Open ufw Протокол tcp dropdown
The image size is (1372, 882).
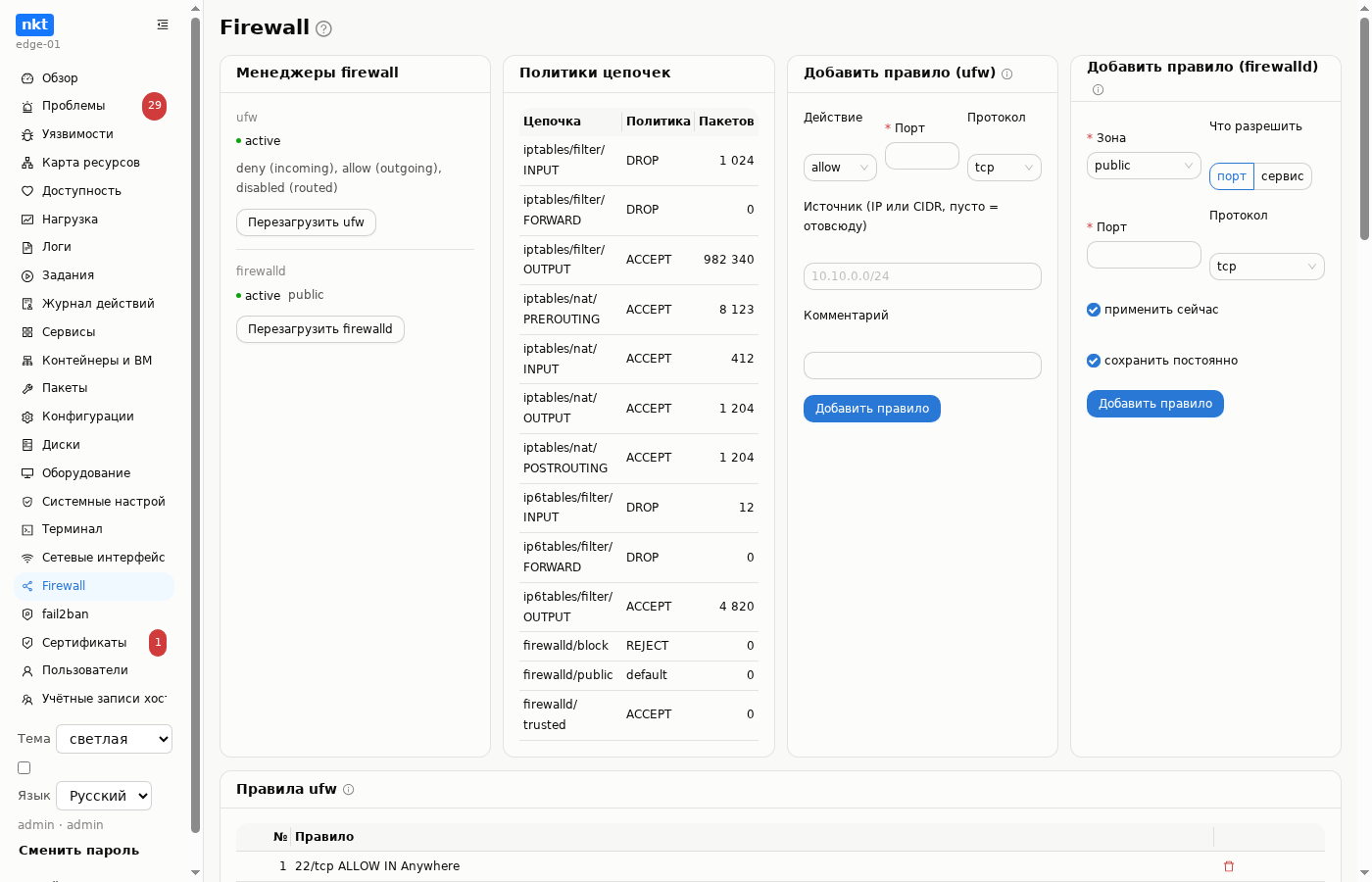(1004, 168)
